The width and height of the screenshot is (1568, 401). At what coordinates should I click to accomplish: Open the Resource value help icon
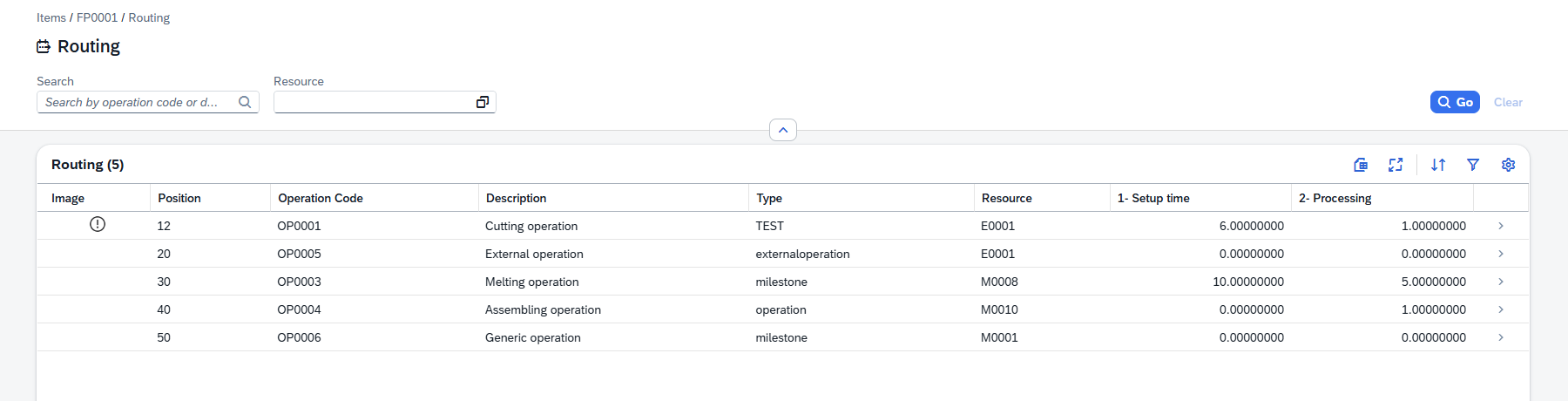pos(483,102)
